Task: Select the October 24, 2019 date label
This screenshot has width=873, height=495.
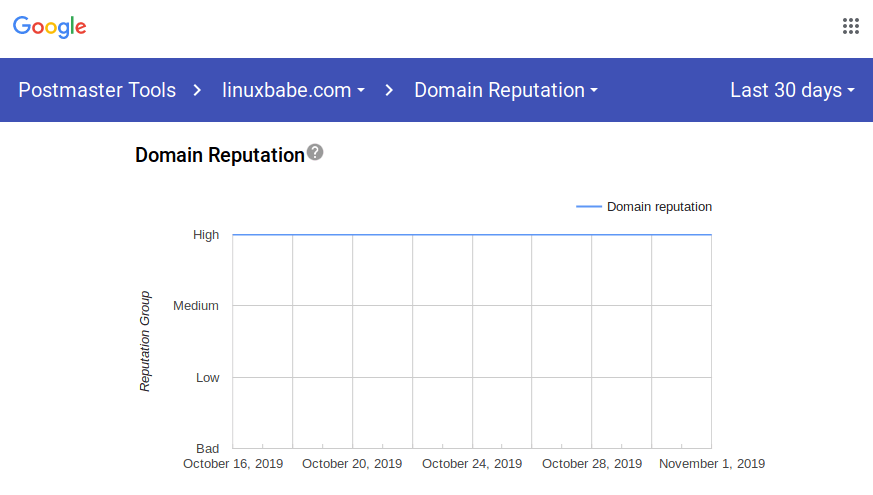Action: pyautogui.click(x=472, y=464)
